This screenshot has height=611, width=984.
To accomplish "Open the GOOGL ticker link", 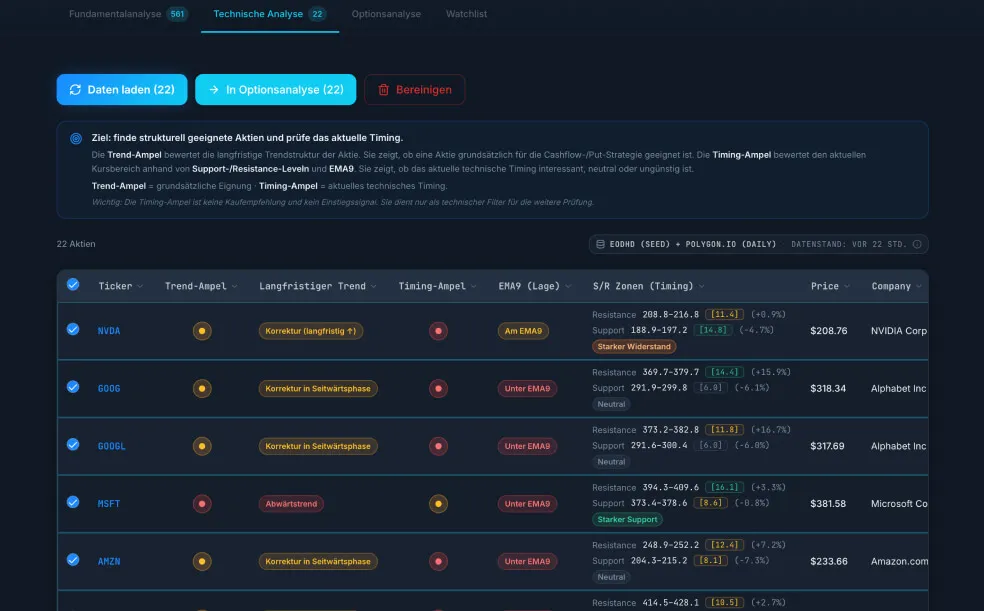I will (111, 447).
